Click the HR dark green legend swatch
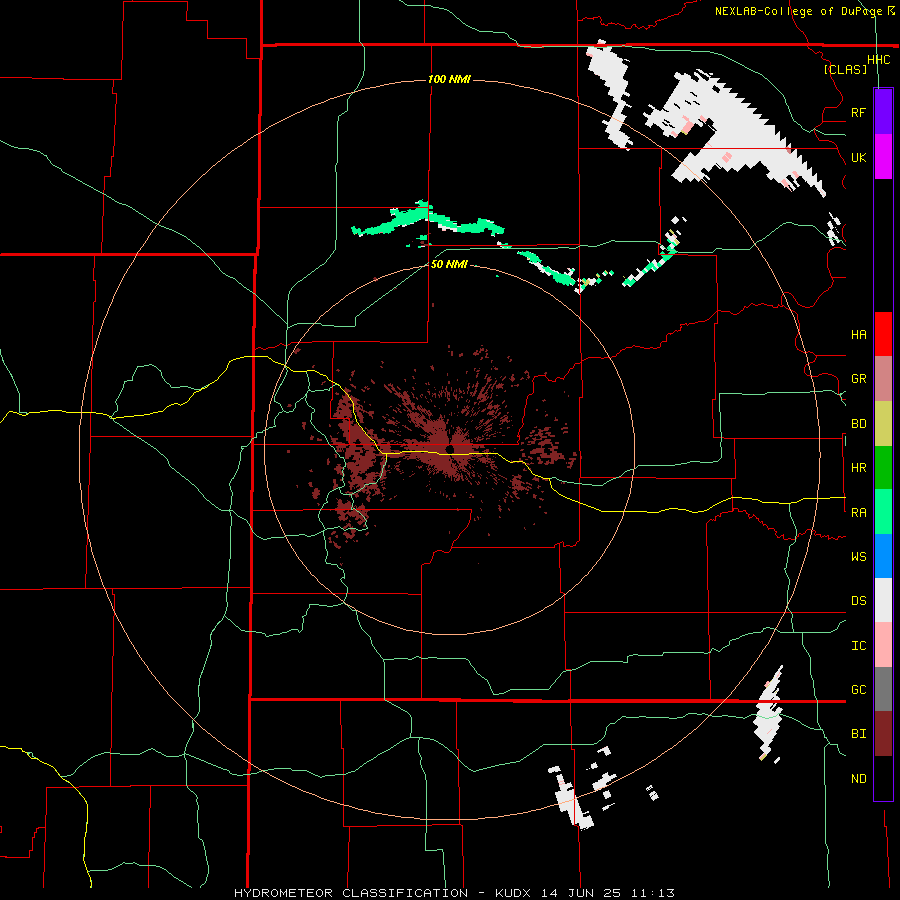This screenshot has width=900, height=900. click(883, 468)
